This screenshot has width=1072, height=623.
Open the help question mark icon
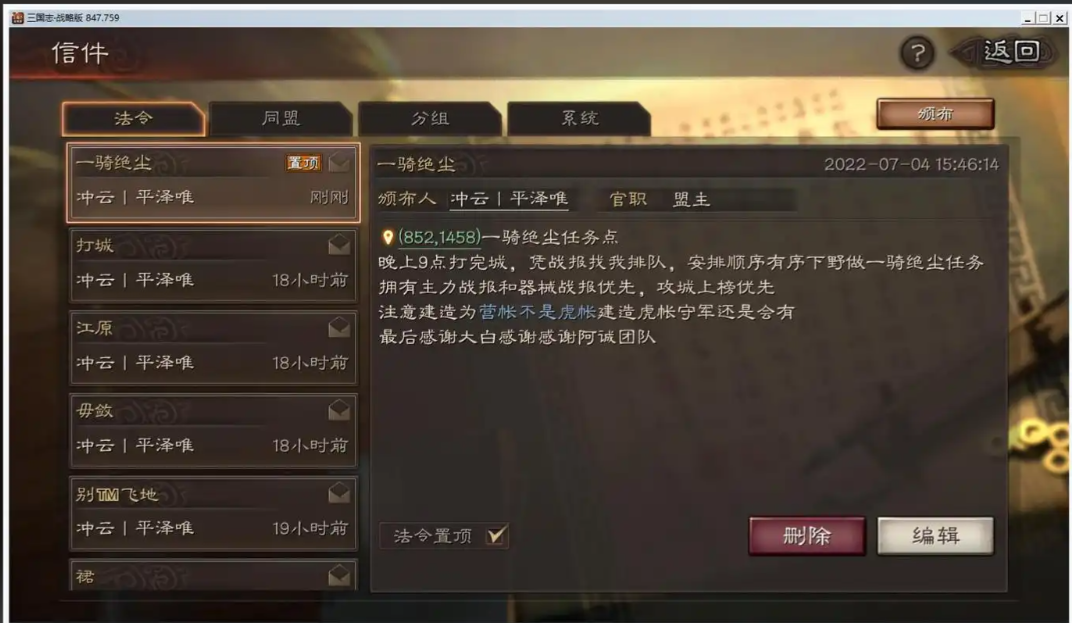click(917, 53)
